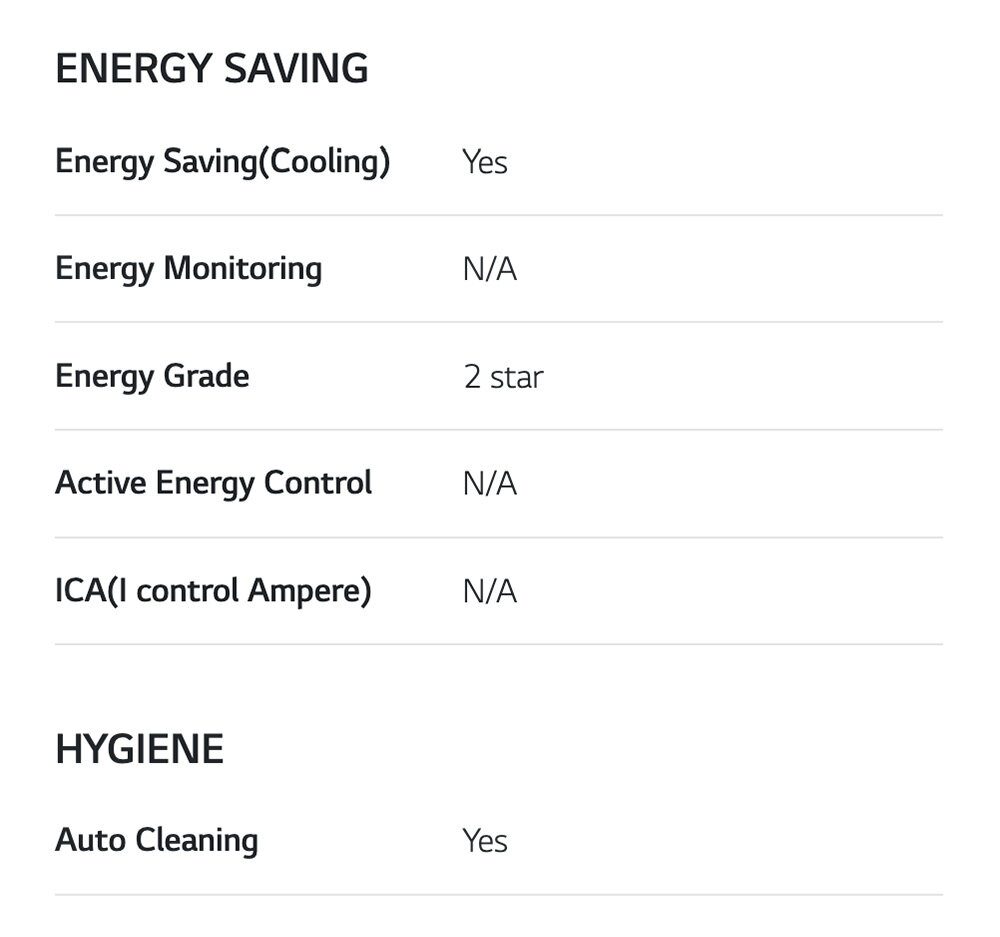
Task: Click the divider line below ICA(I control Ampere) row
Action: coord(498,644)
